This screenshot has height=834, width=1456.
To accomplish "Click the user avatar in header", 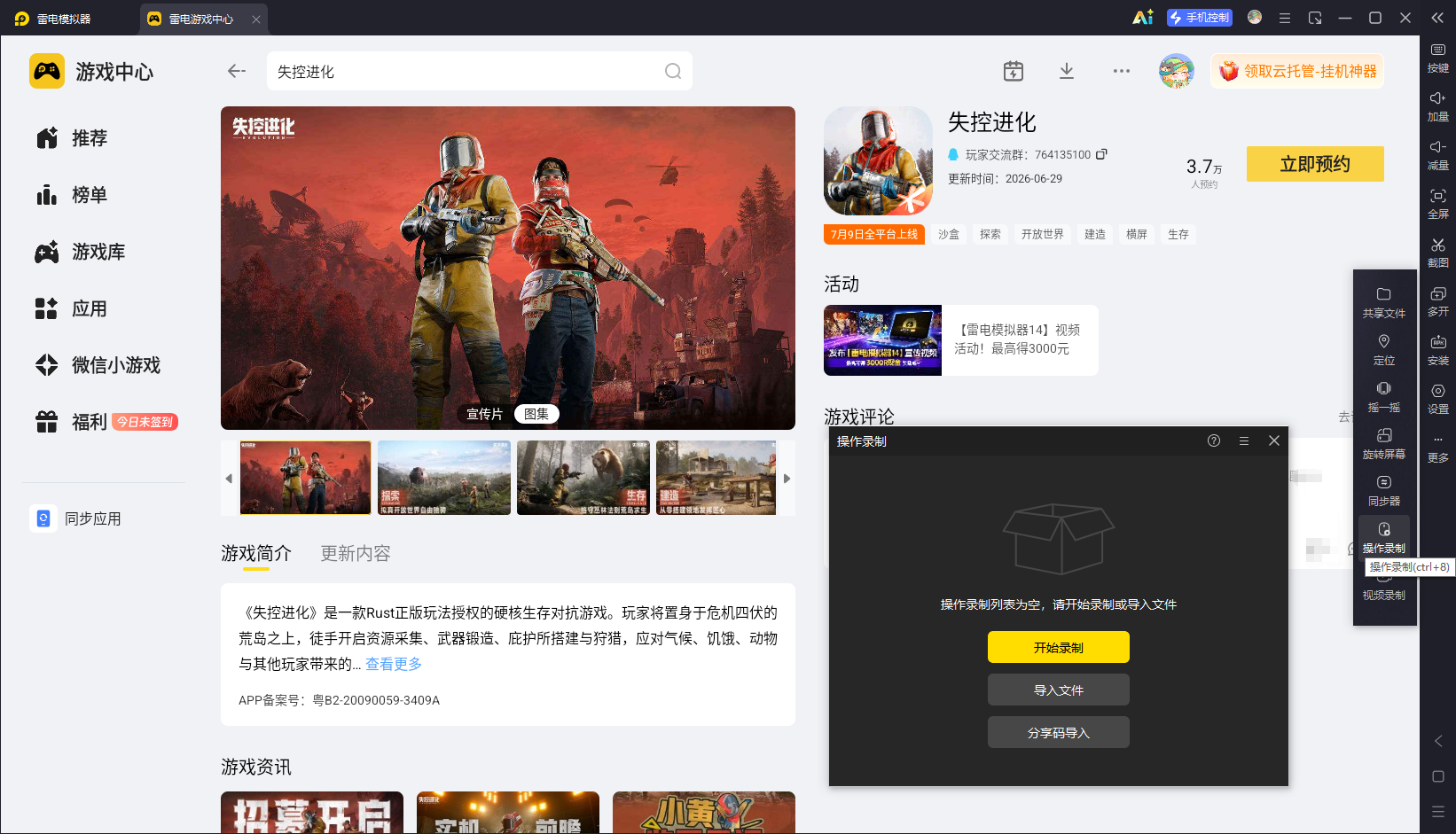I will pyautogui.click(x=1177, y=71).
